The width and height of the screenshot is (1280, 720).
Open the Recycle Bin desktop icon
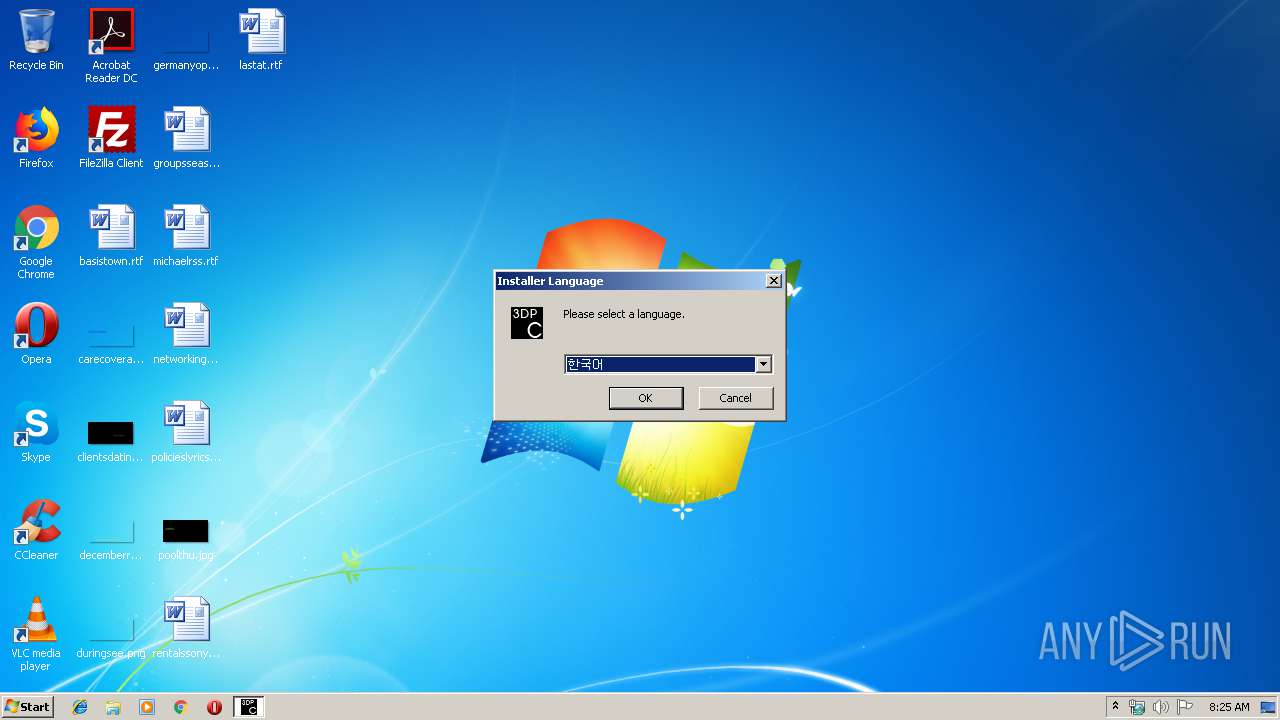(x=36, y=41)
